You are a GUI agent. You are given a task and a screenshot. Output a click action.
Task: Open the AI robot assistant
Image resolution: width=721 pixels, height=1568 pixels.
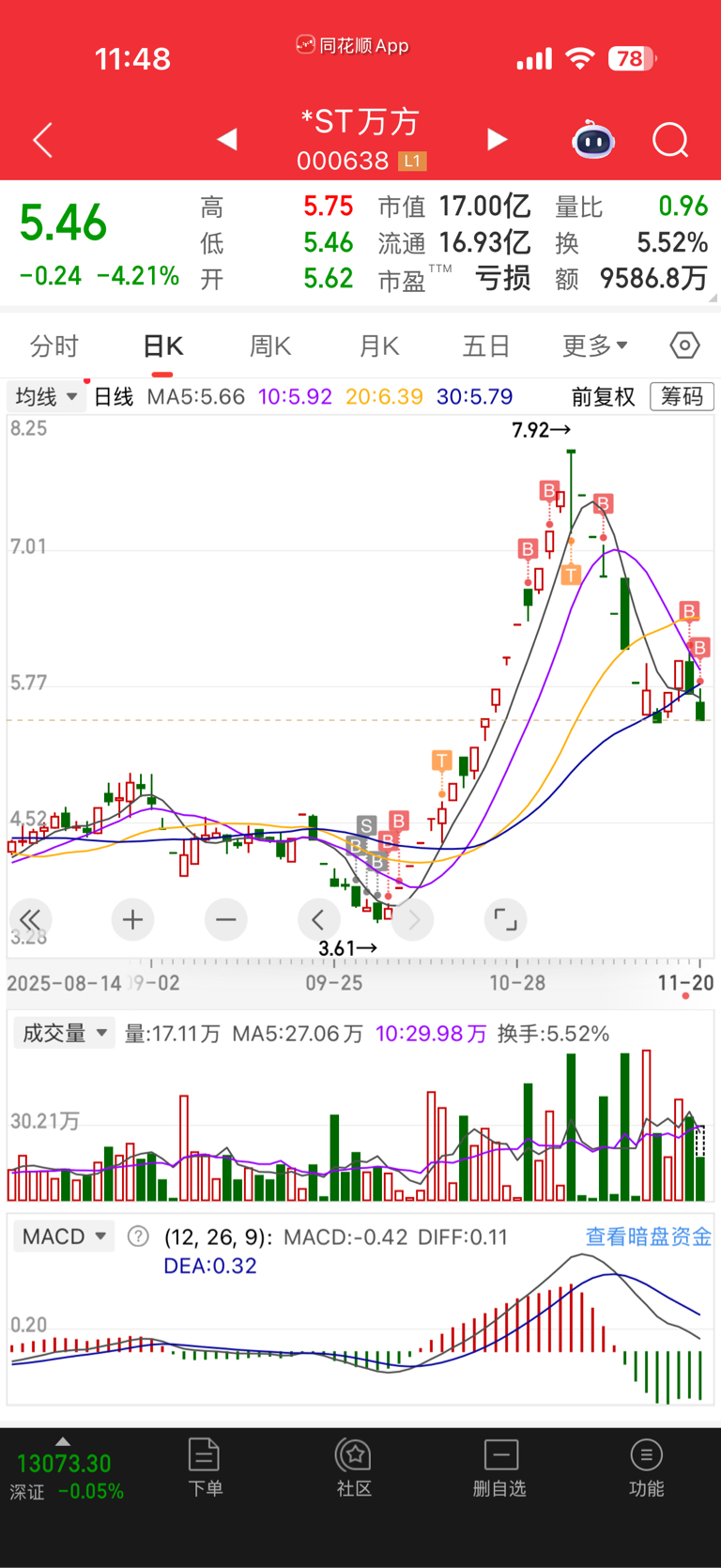click(x=593, y=140)
